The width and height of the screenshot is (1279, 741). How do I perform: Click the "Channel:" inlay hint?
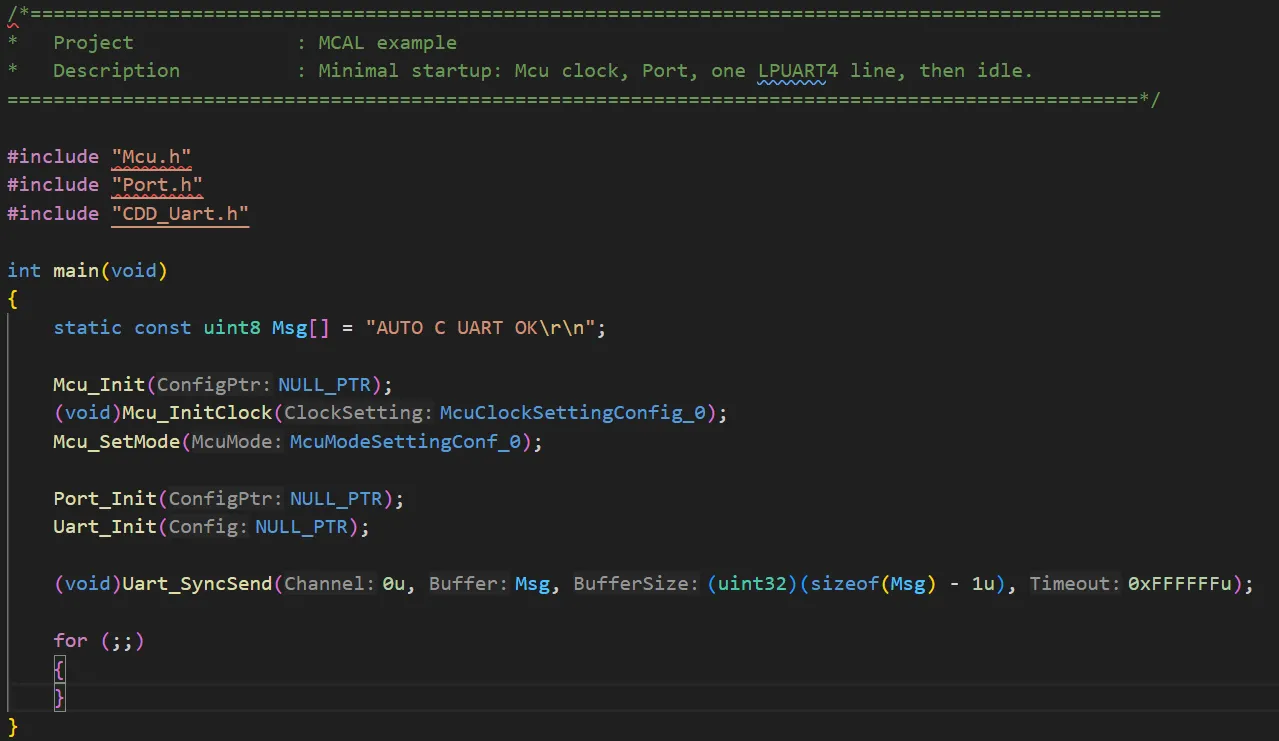[x=330, y=584]
